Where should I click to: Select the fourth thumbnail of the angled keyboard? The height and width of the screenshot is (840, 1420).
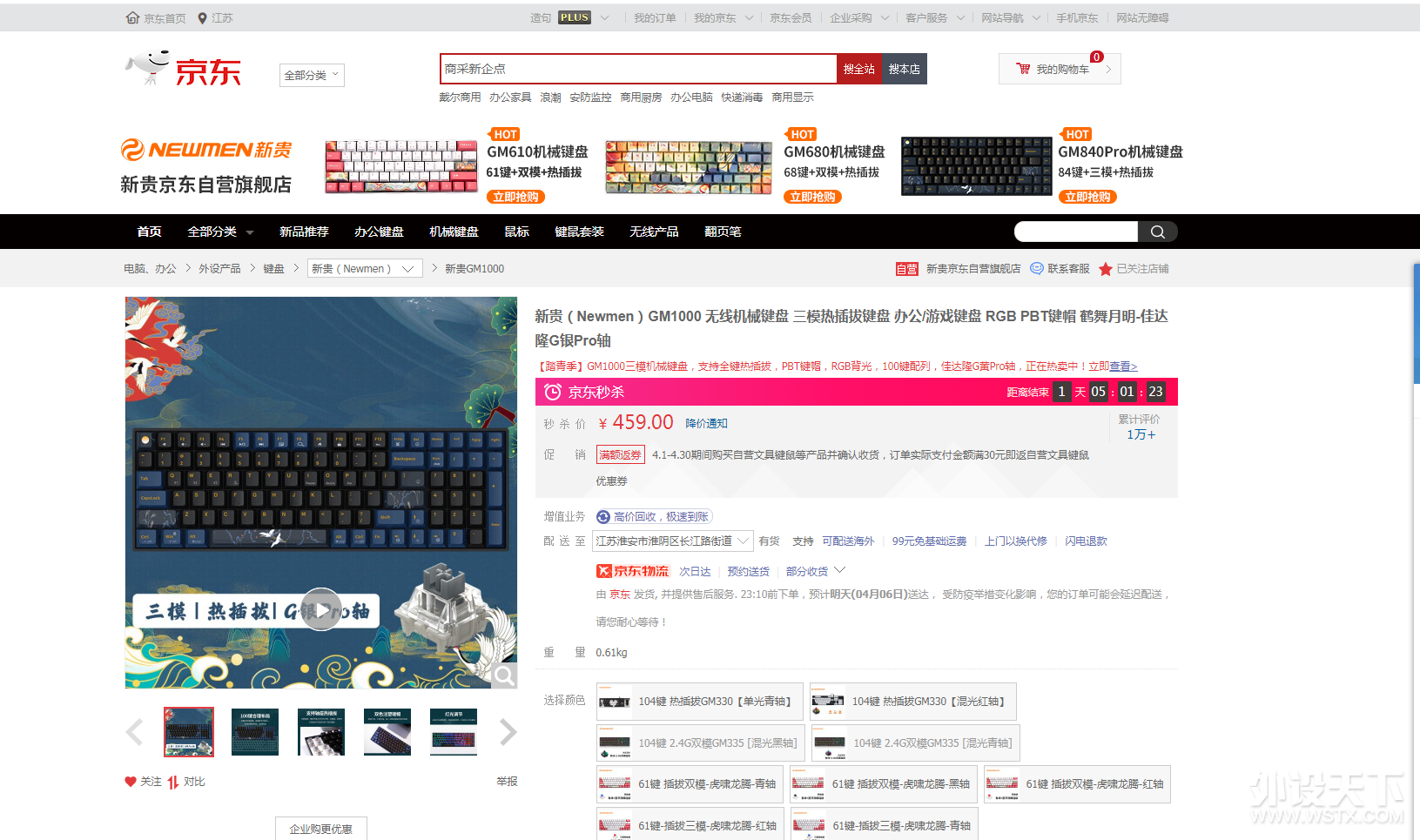coord(387,732)
